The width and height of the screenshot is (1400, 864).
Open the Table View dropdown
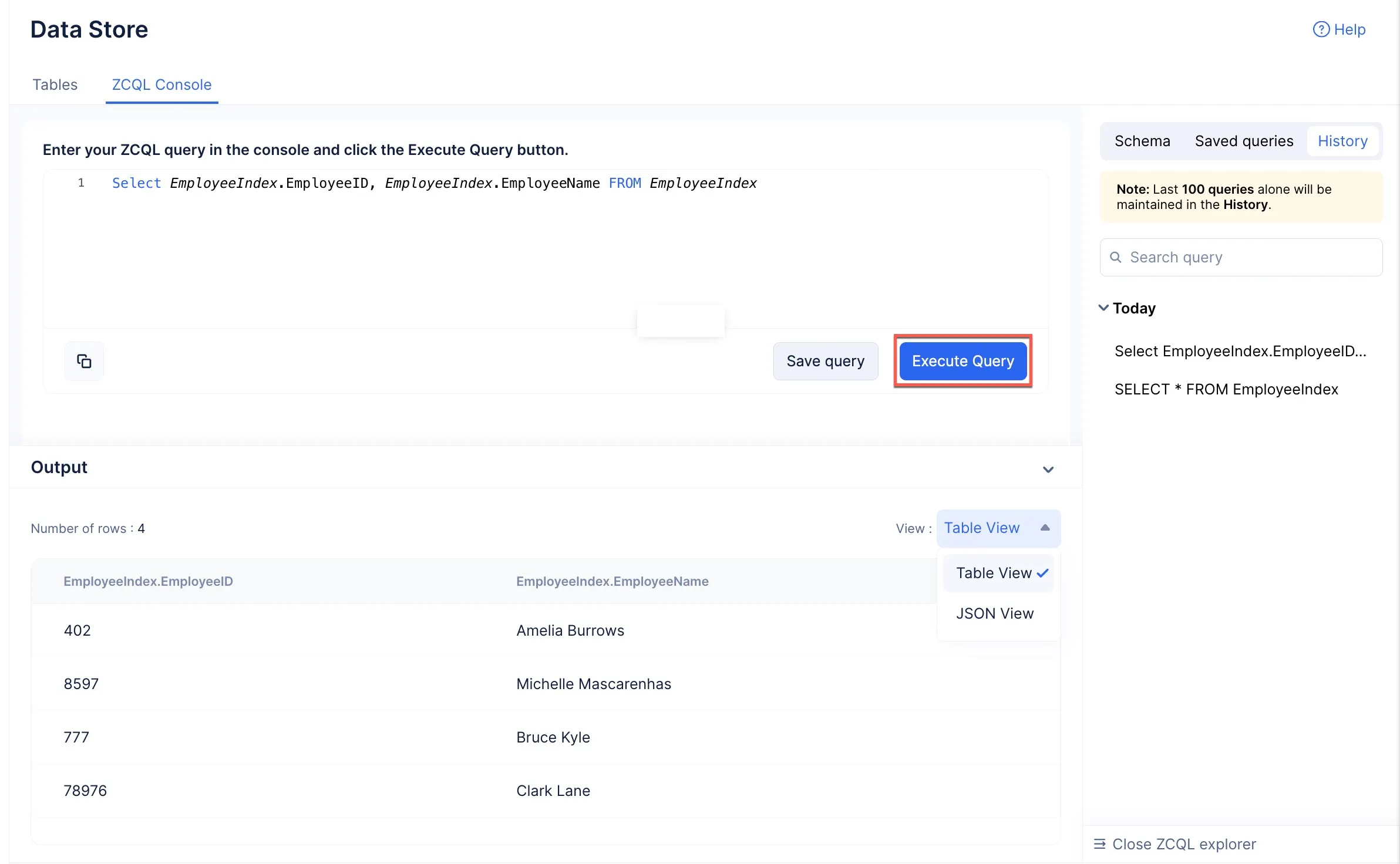pyautogui.click(x=998, y=528)
